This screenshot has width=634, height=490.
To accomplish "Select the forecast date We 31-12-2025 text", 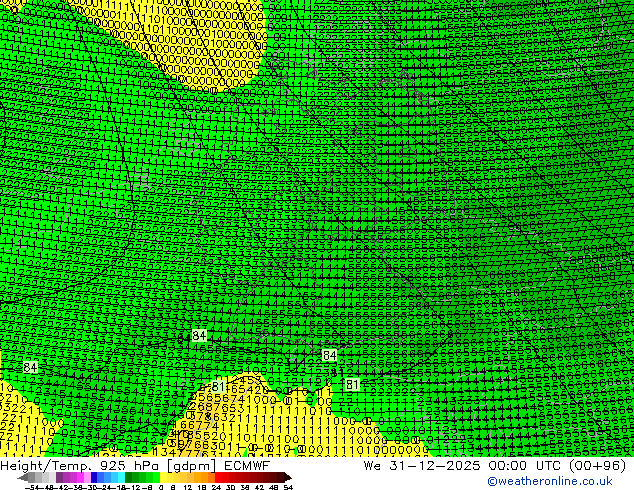I will [x=422, y=465].
